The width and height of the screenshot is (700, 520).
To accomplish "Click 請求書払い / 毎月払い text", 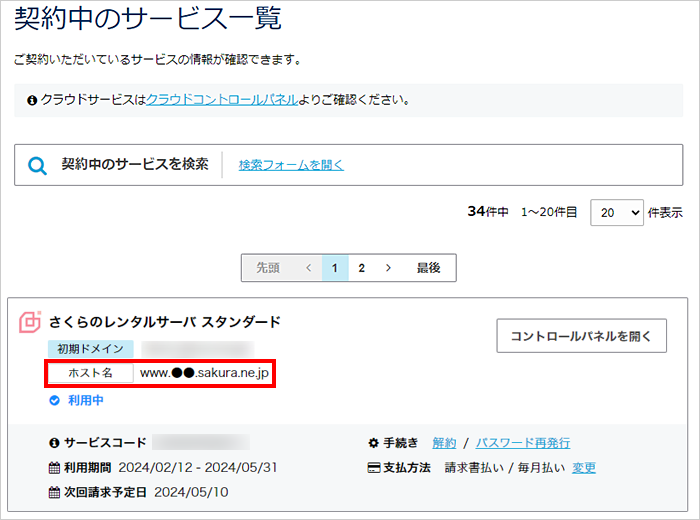I will tap(505, 468).
